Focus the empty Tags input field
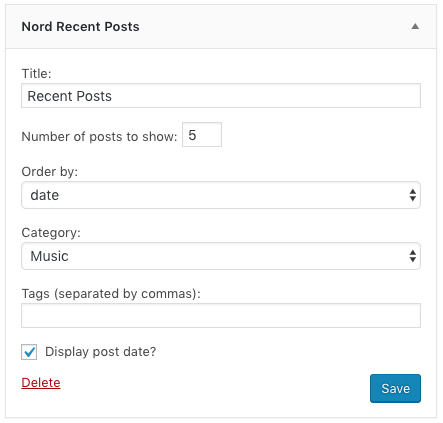443x423 pixels. (x=221, y=315)
